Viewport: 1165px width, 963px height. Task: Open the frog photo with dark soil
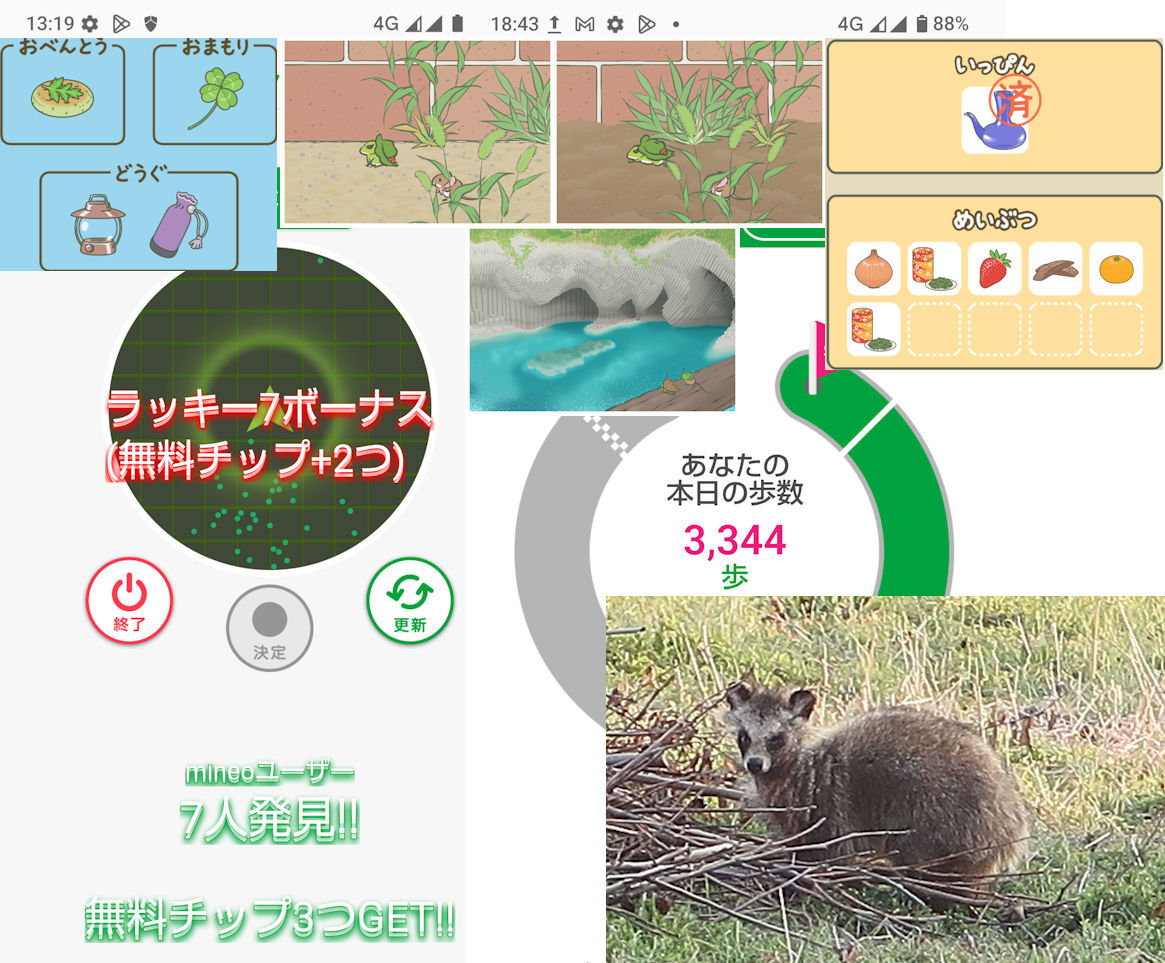pyautogui.click(x=689, y=132)
